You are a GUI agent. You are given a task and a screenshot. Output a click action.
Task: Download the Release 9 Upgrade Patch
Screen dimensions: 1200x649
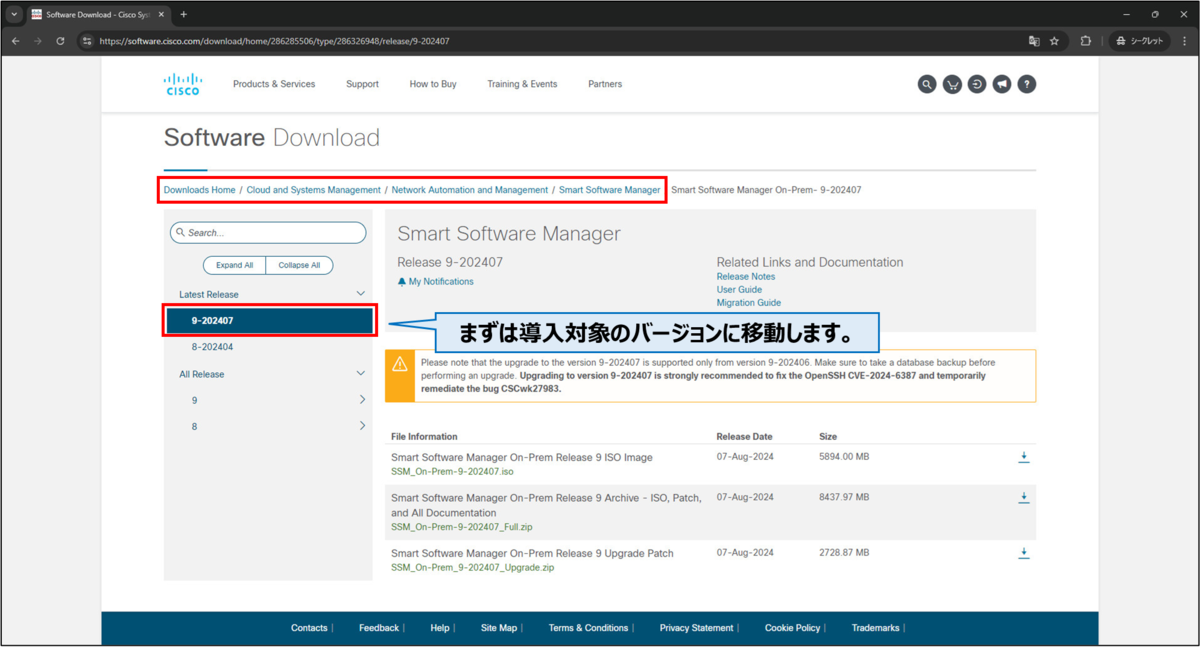coord(1023,552)
